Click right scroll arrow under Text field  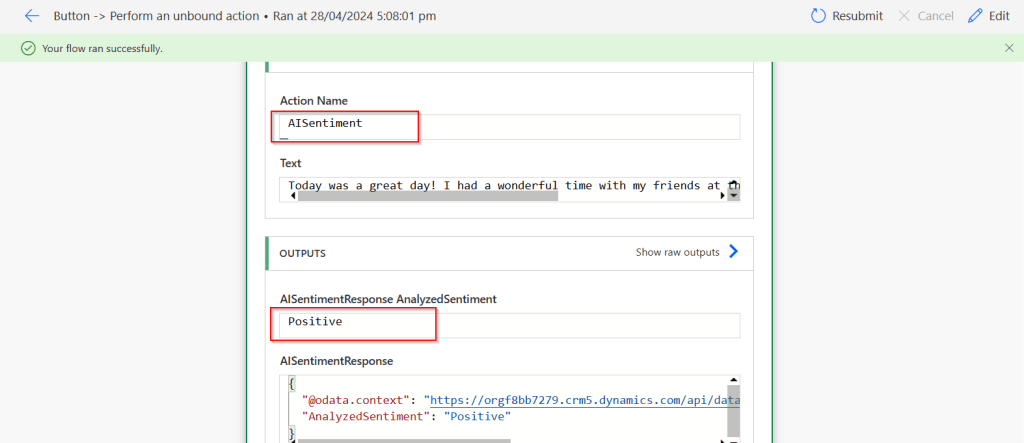pyautogui.click(x=723, y=196)
